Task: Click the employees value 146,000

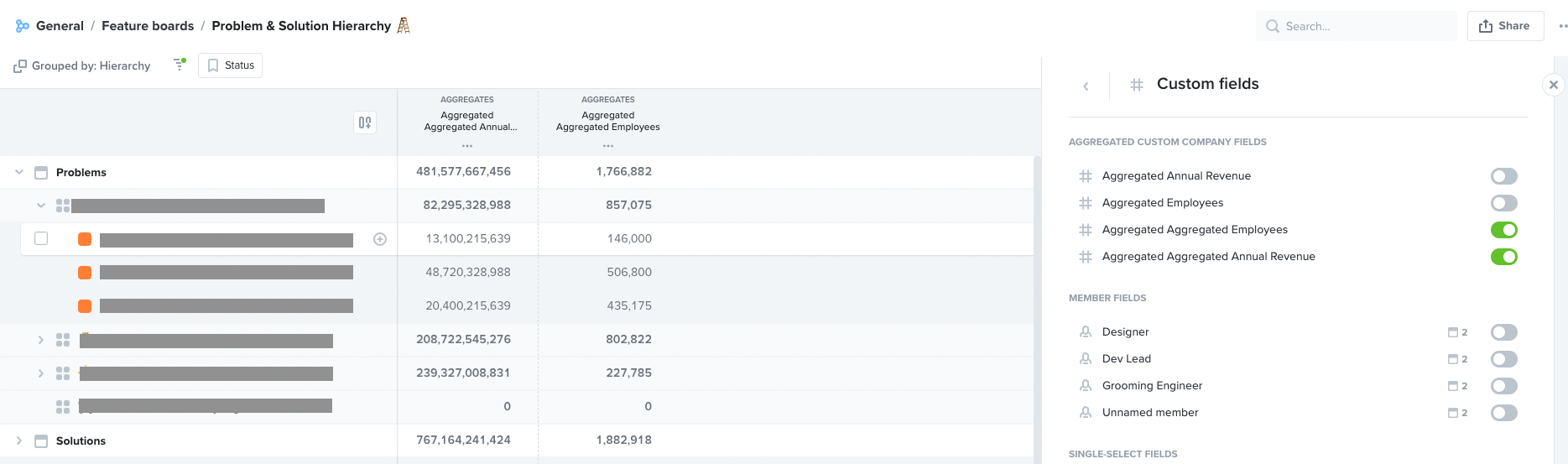Action: 629,238
